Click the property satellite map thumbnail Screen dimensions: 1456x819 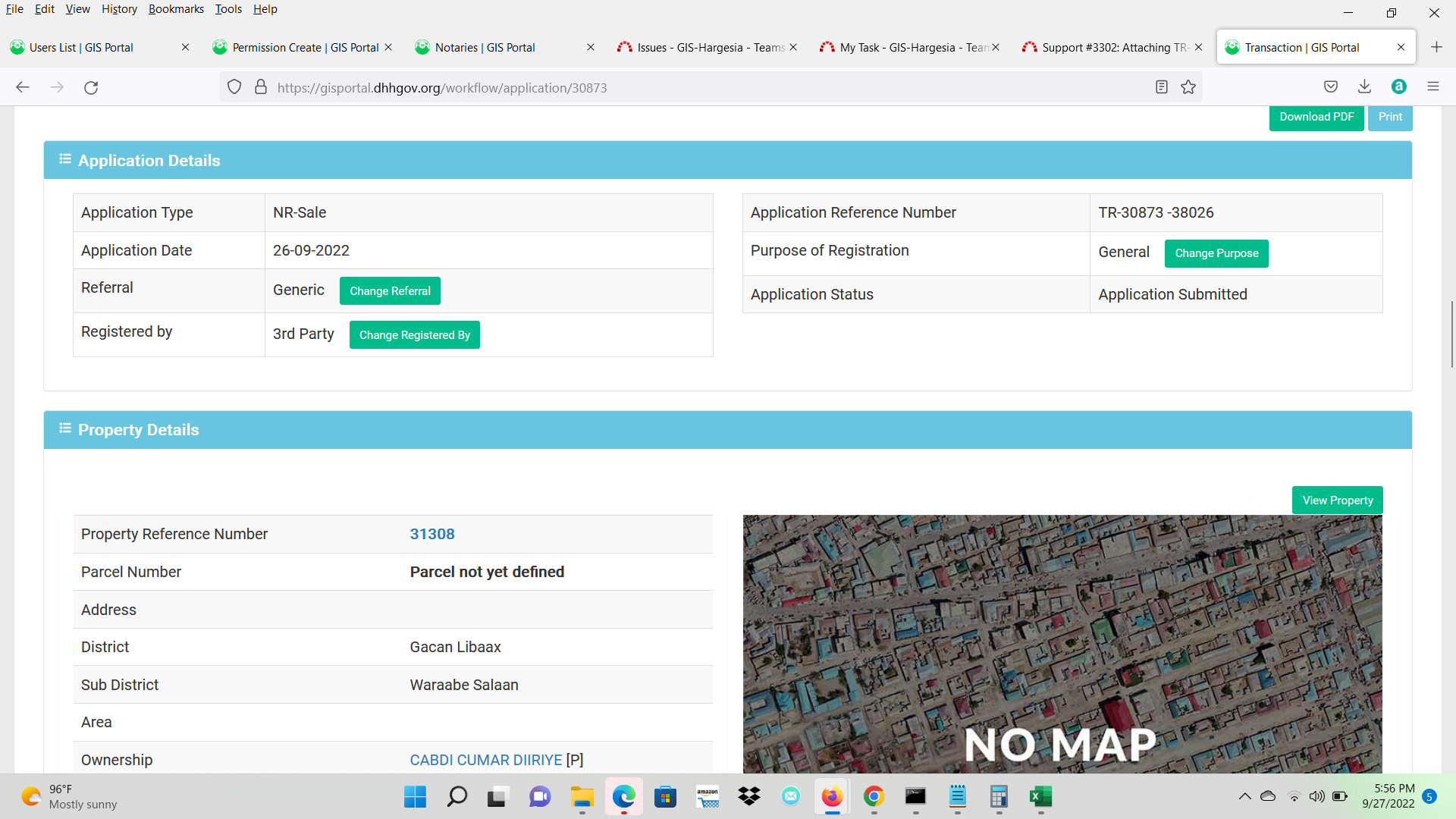[x=1062, y=644]
